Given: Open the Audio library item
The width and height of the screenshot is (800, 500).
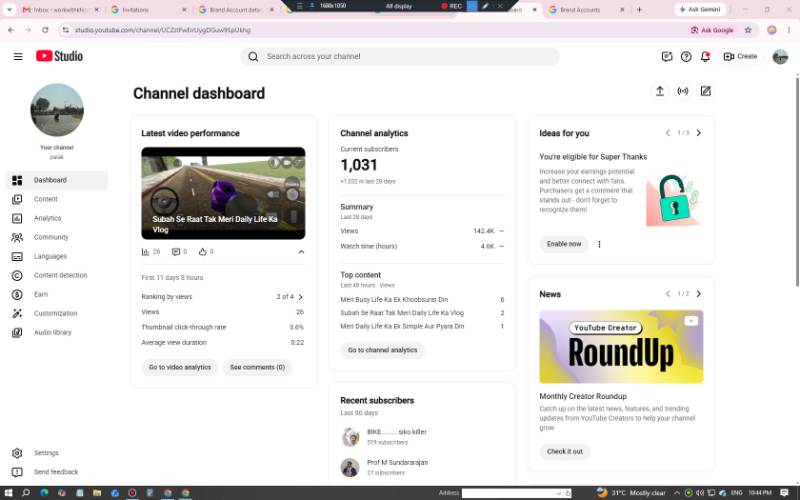Looking at the screenshot, I should 57,332.
